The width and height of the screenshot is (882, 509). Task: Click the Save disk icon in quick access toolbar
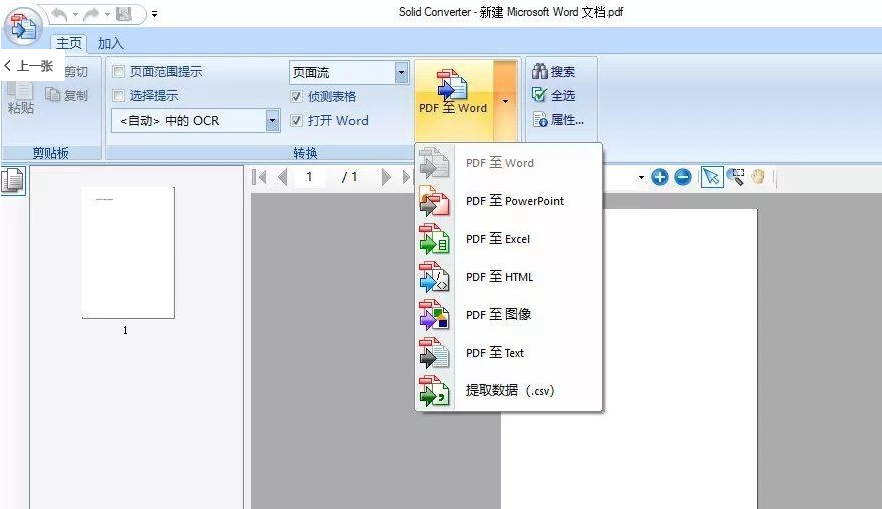tap(124, 14)
